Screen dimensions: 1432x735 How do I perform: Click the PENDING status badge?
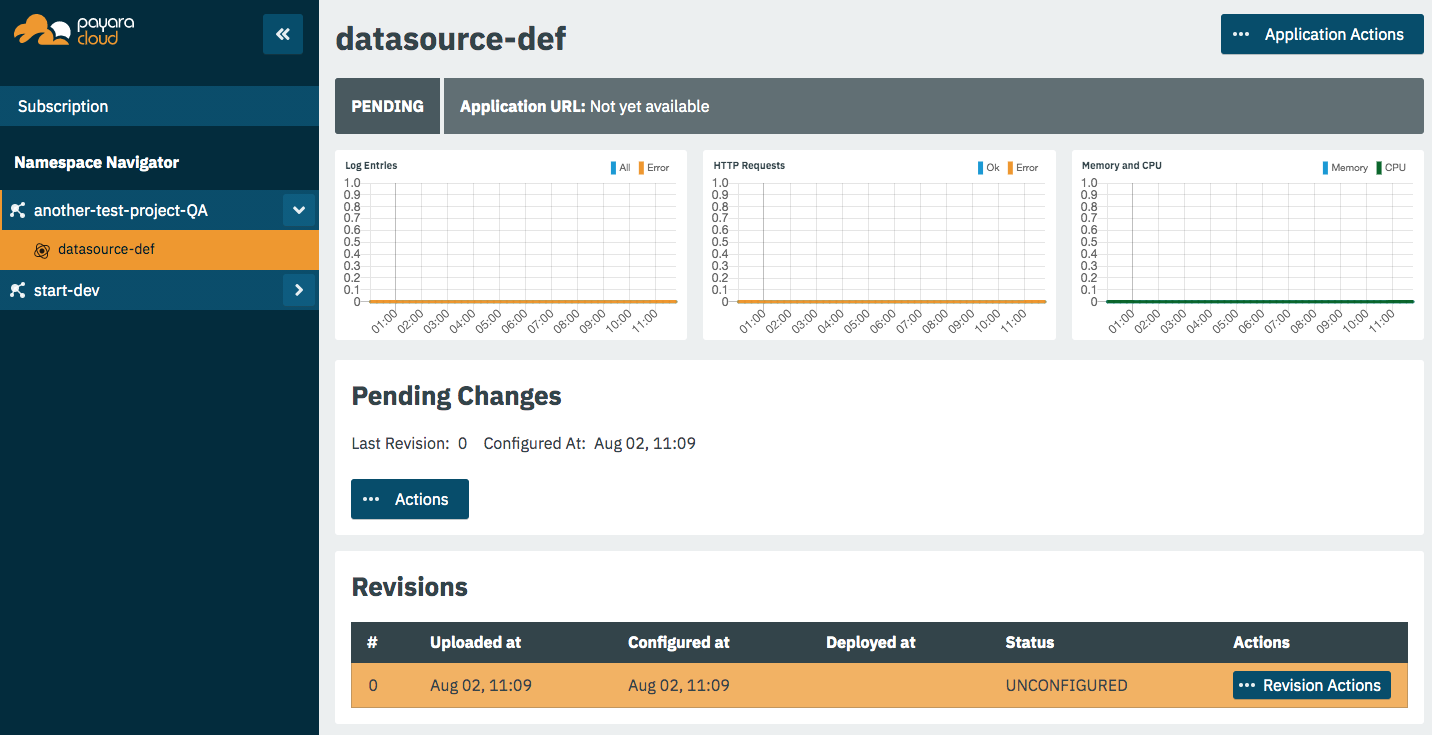point(387,106)
